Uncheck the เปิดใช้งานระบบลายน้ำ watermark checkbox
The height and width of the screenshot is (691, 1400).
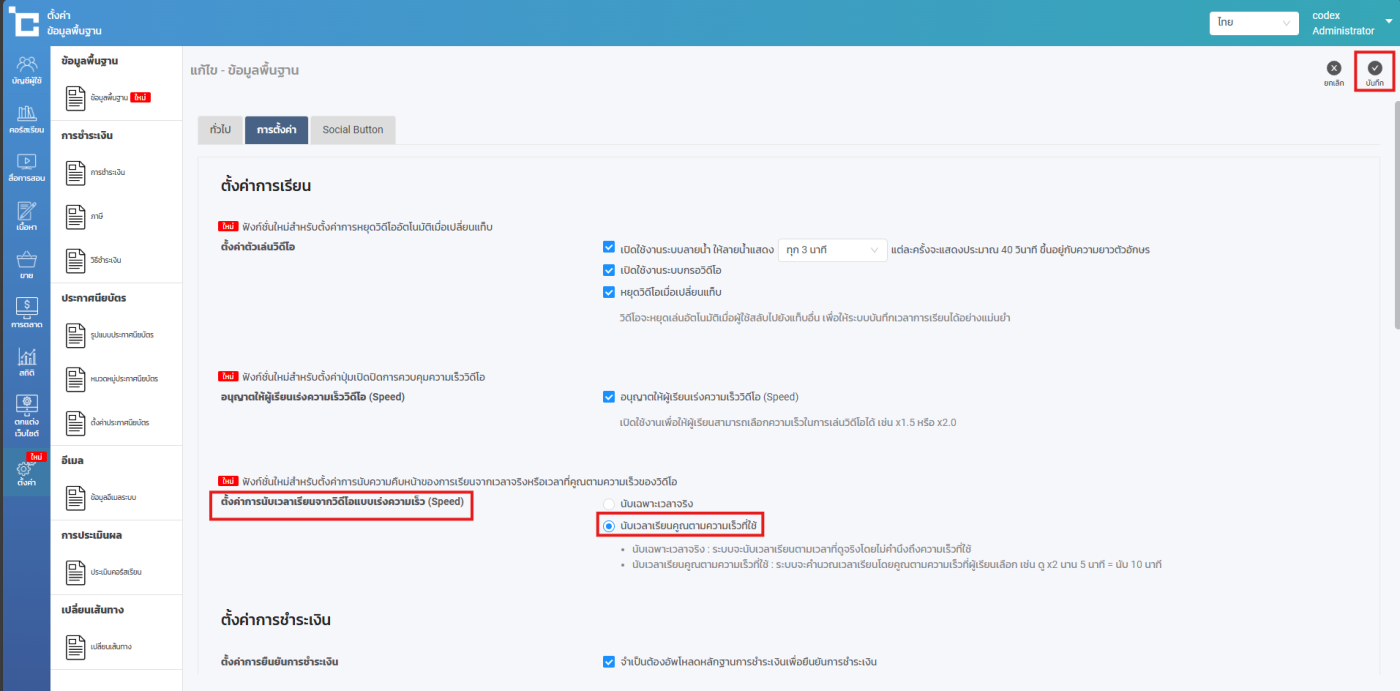tap(609, 248)
